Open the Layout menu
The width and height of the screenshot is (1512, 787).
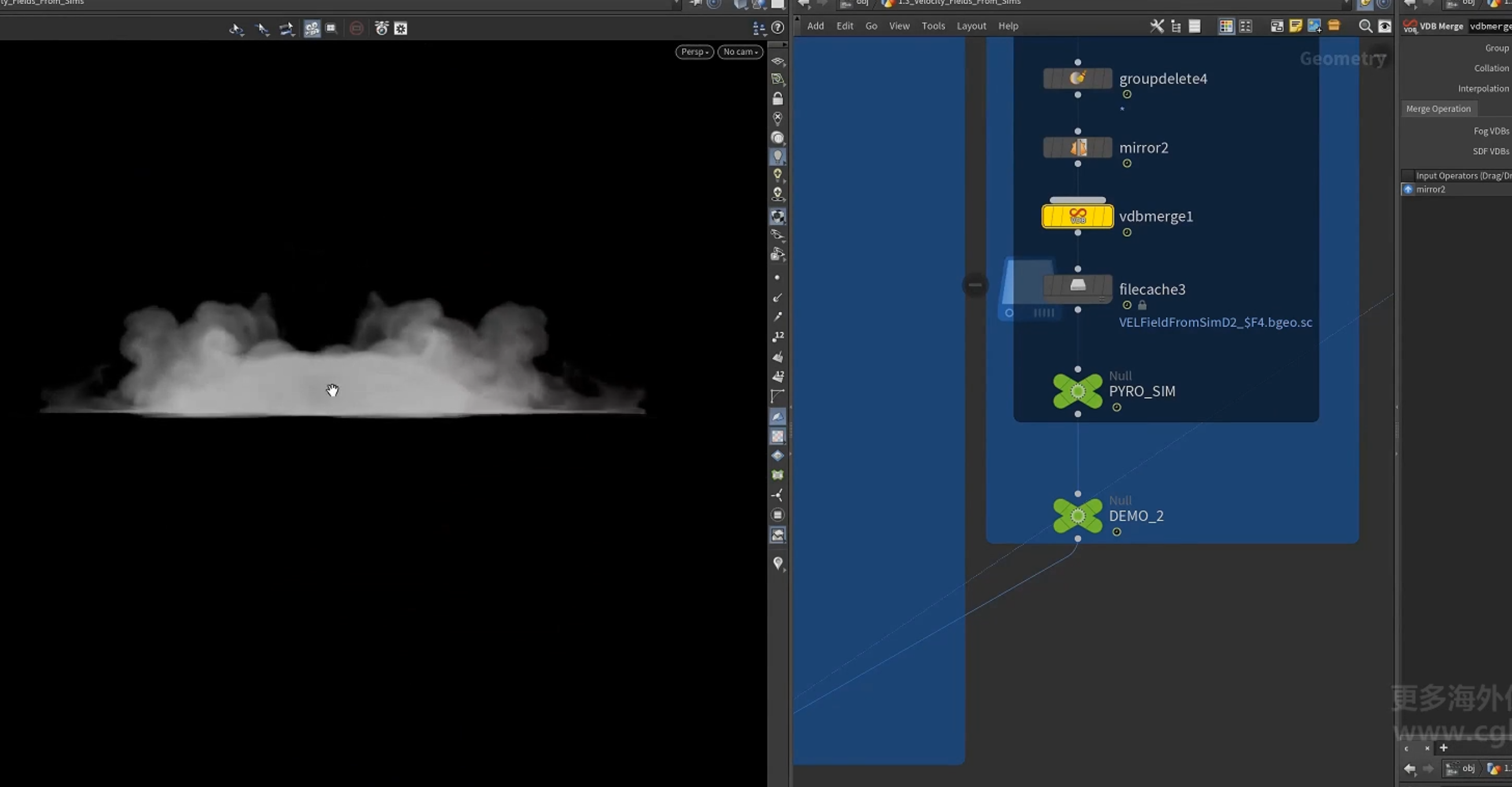pyautogui.click(x=971, y=26)
